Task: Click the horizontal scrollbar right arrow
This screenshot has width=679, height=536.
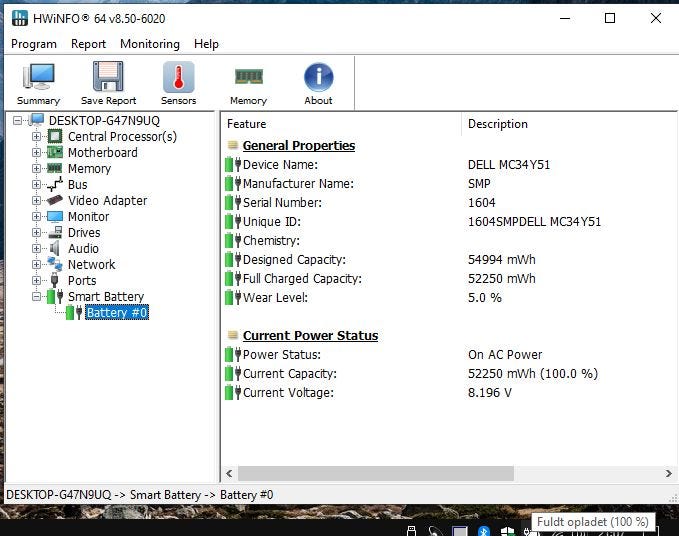Action: coord(669,473)
